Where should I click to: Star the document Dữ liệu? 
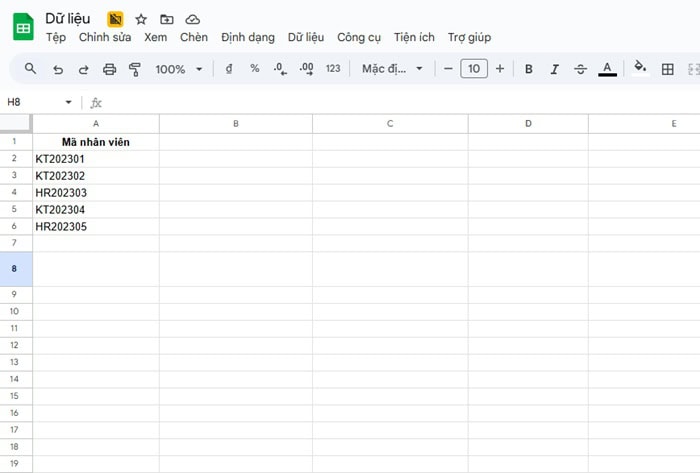pyautogui.click(x=141, y=19)
